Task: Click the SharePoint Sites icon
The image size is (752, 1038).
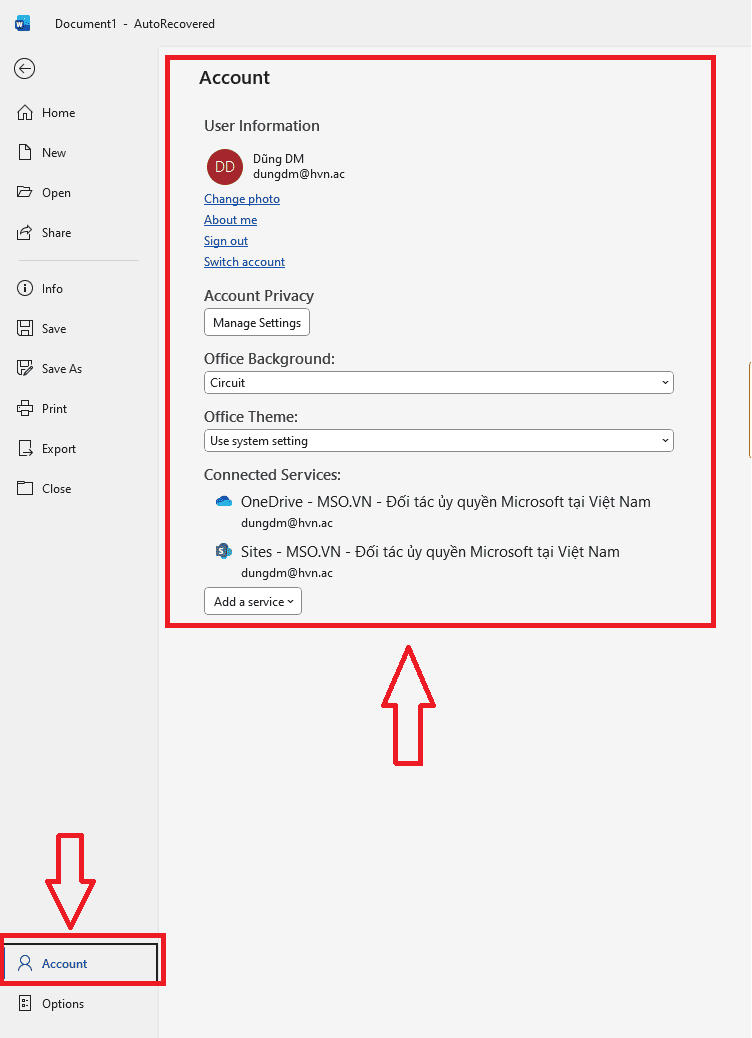Action: coord(224,552)
